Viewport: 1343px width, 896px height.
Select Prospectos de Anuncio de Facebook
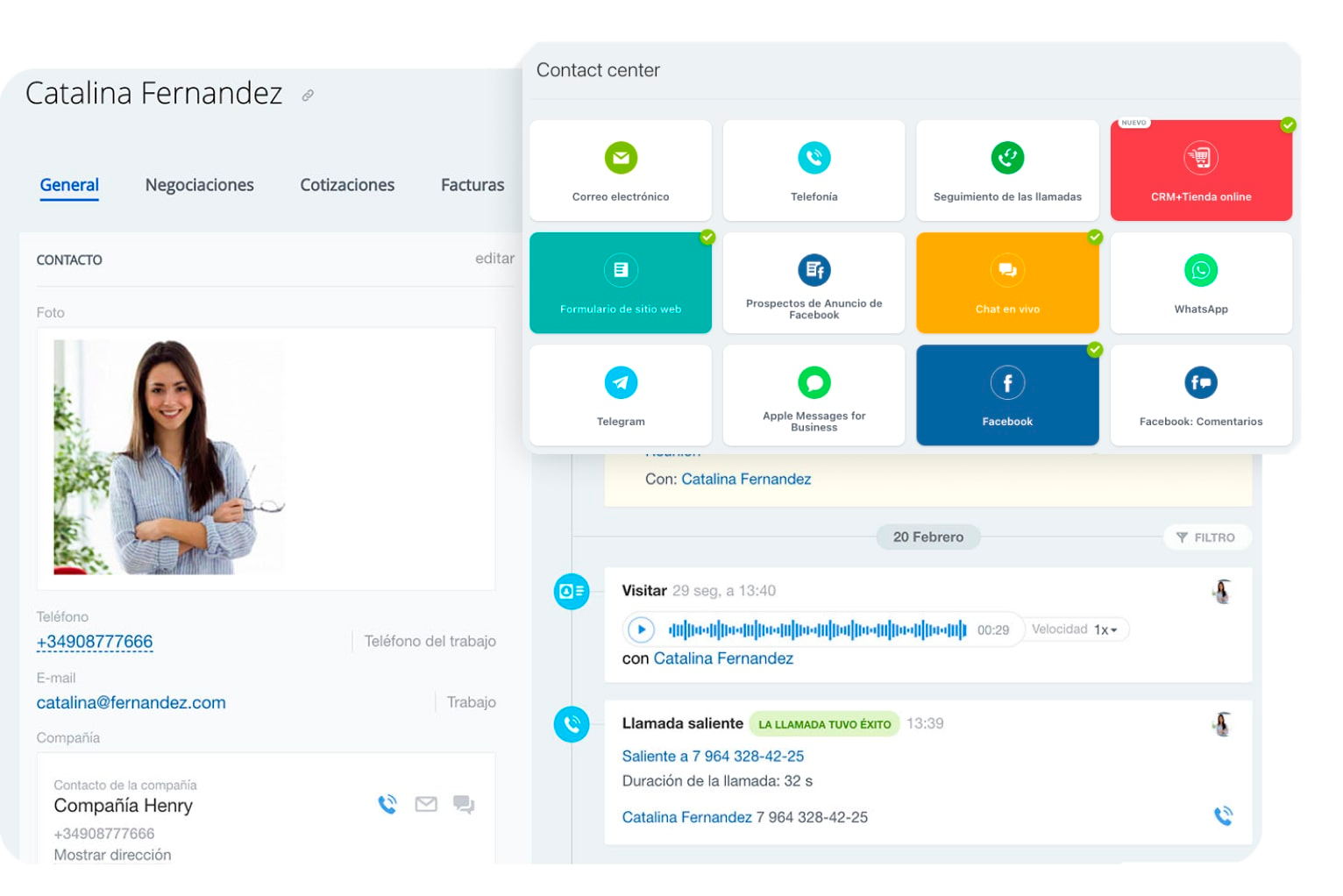[x=814, y=282]
